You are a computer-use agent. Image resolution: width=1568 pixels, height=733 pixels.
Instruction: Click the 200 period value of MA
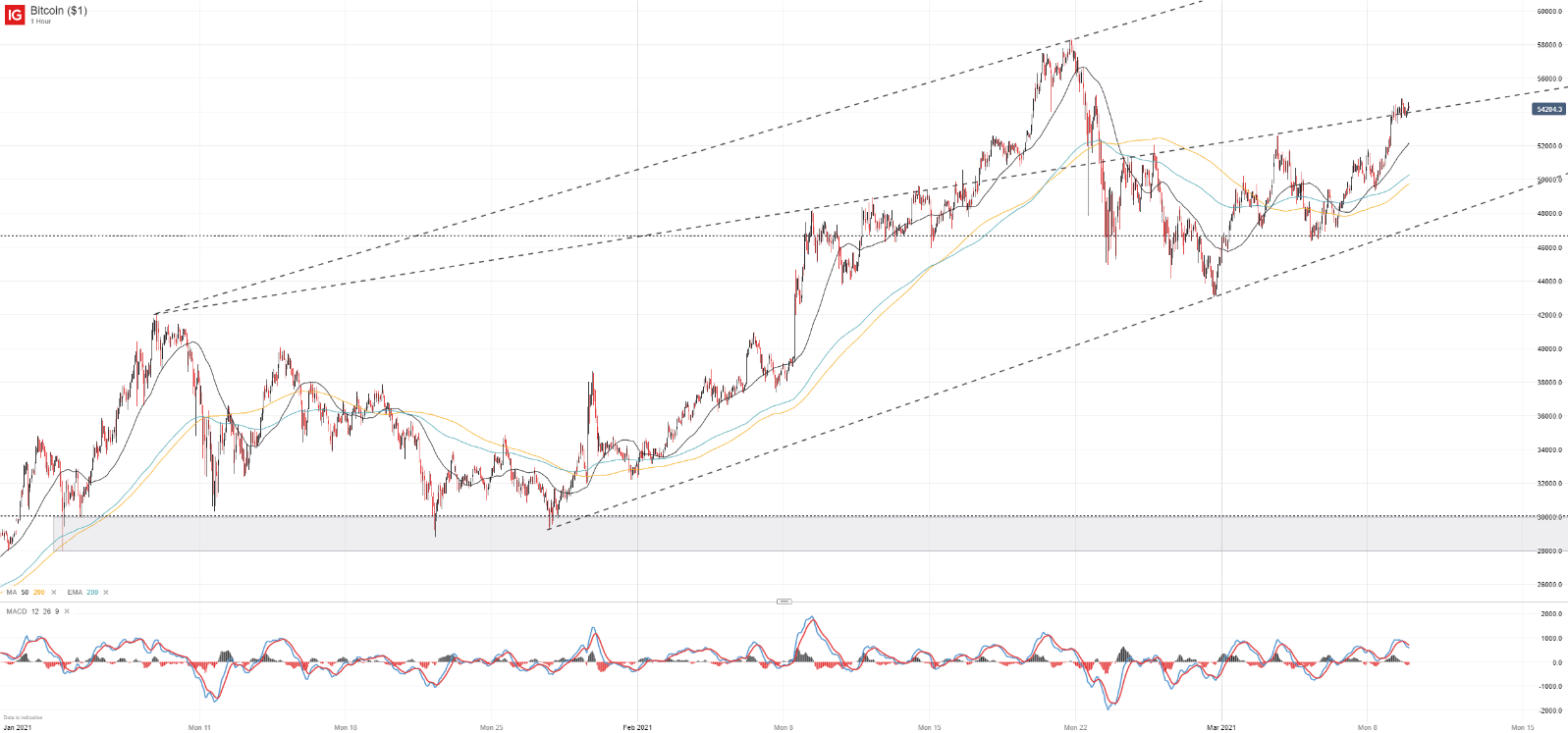pos(39,593)
